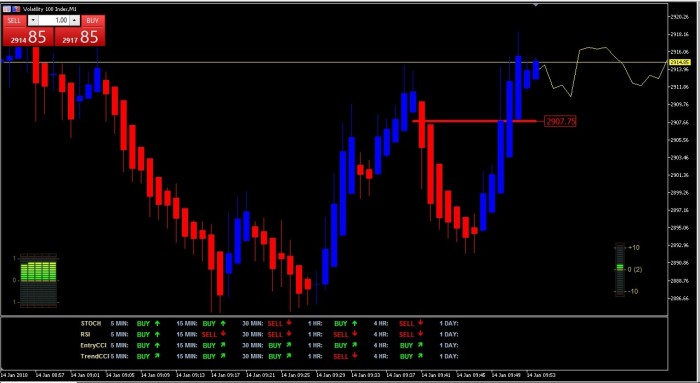700x383 pixels.
Task: Click the first small icon beside the chart title
Action: coord(6,9)
